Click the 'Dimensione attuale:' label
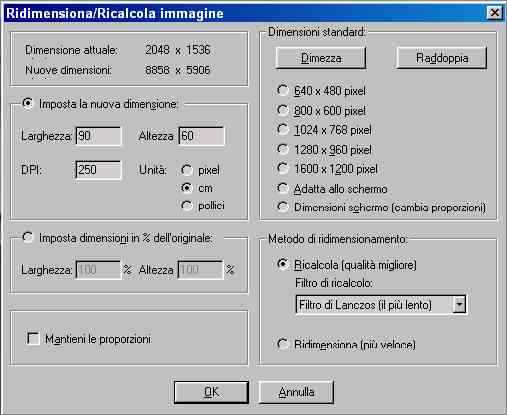Image resolution: width=507 pixels, height=415 pixels. 71,50
